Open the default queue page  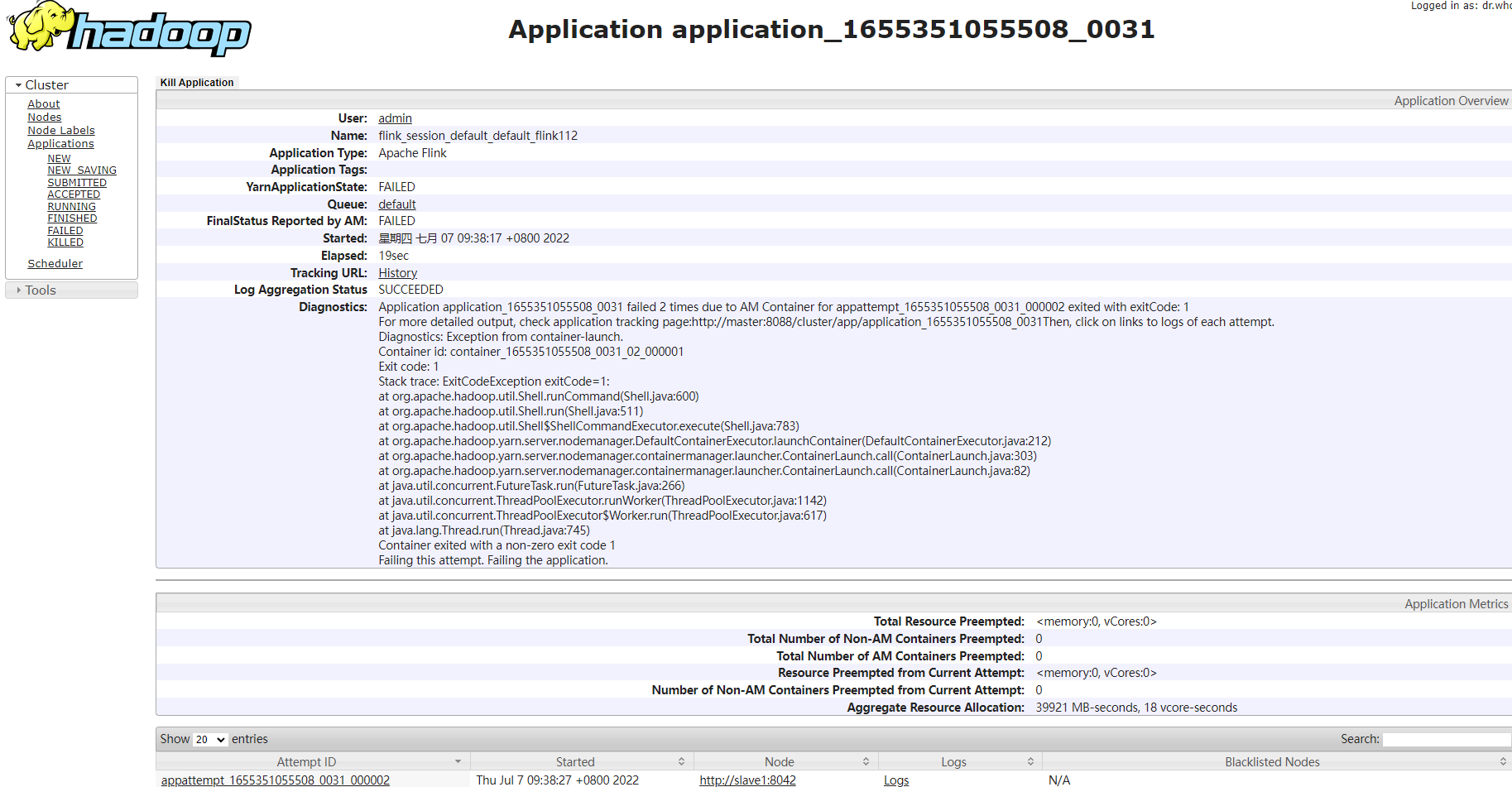tap(396, 204)
